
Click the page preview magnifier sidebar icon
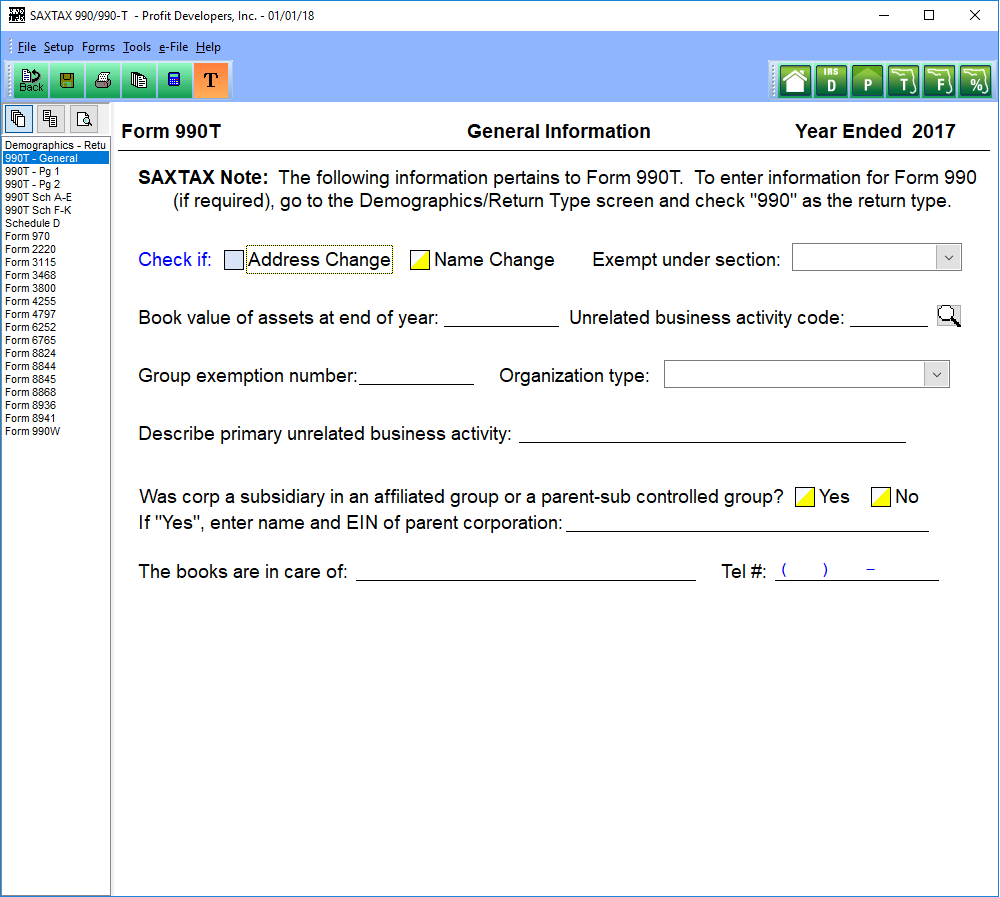(84, 119)
